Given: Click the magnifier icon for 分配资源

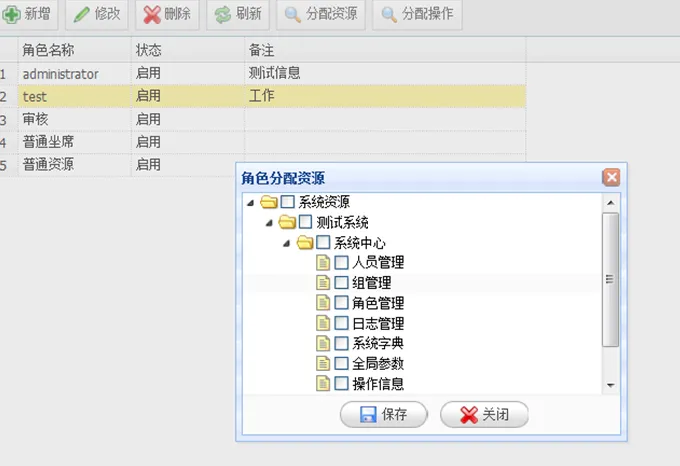Looking at the screenshot, I should 293,14.
